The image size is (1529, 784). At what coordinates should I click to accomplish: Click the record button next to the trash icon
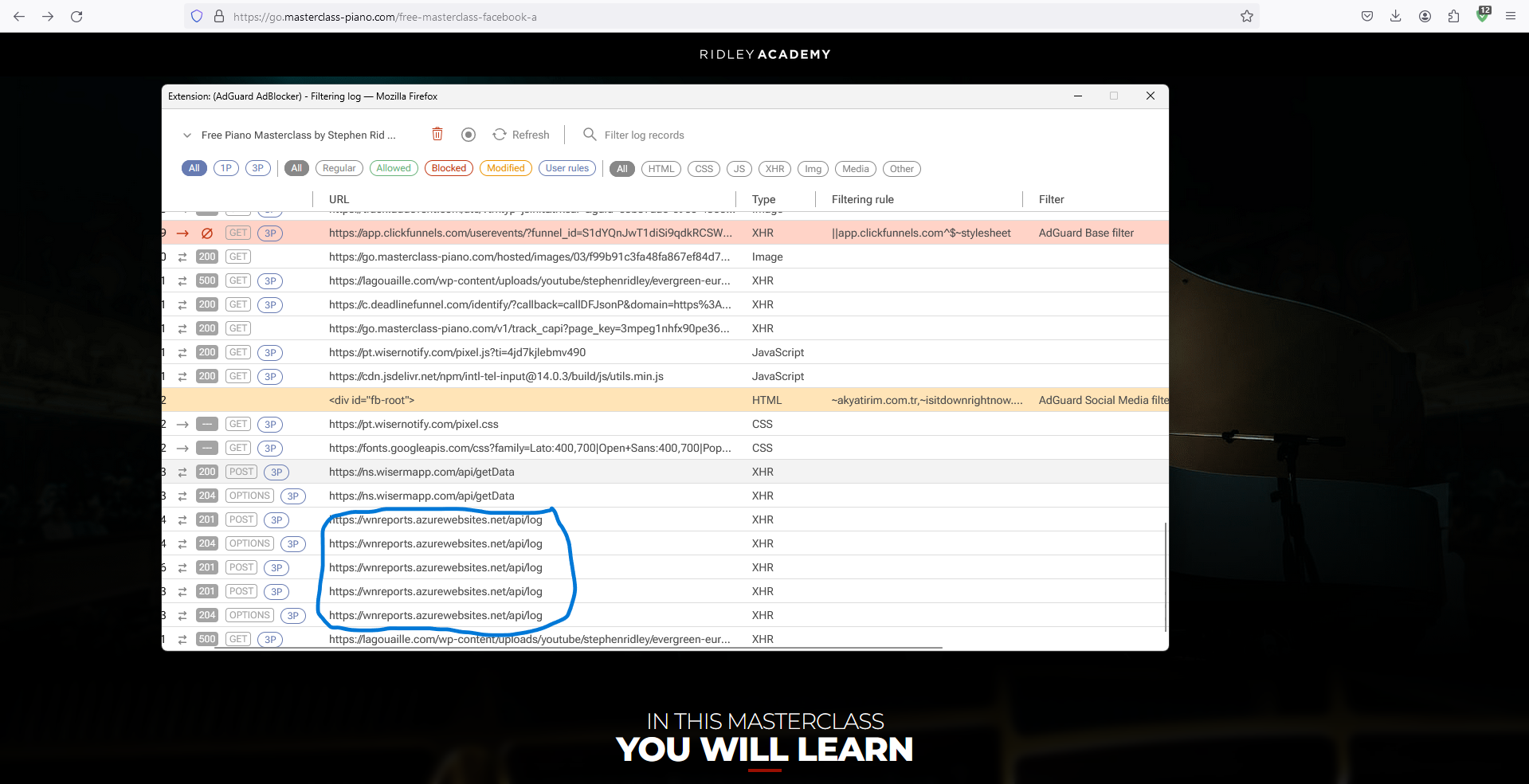tap(468, 134)
